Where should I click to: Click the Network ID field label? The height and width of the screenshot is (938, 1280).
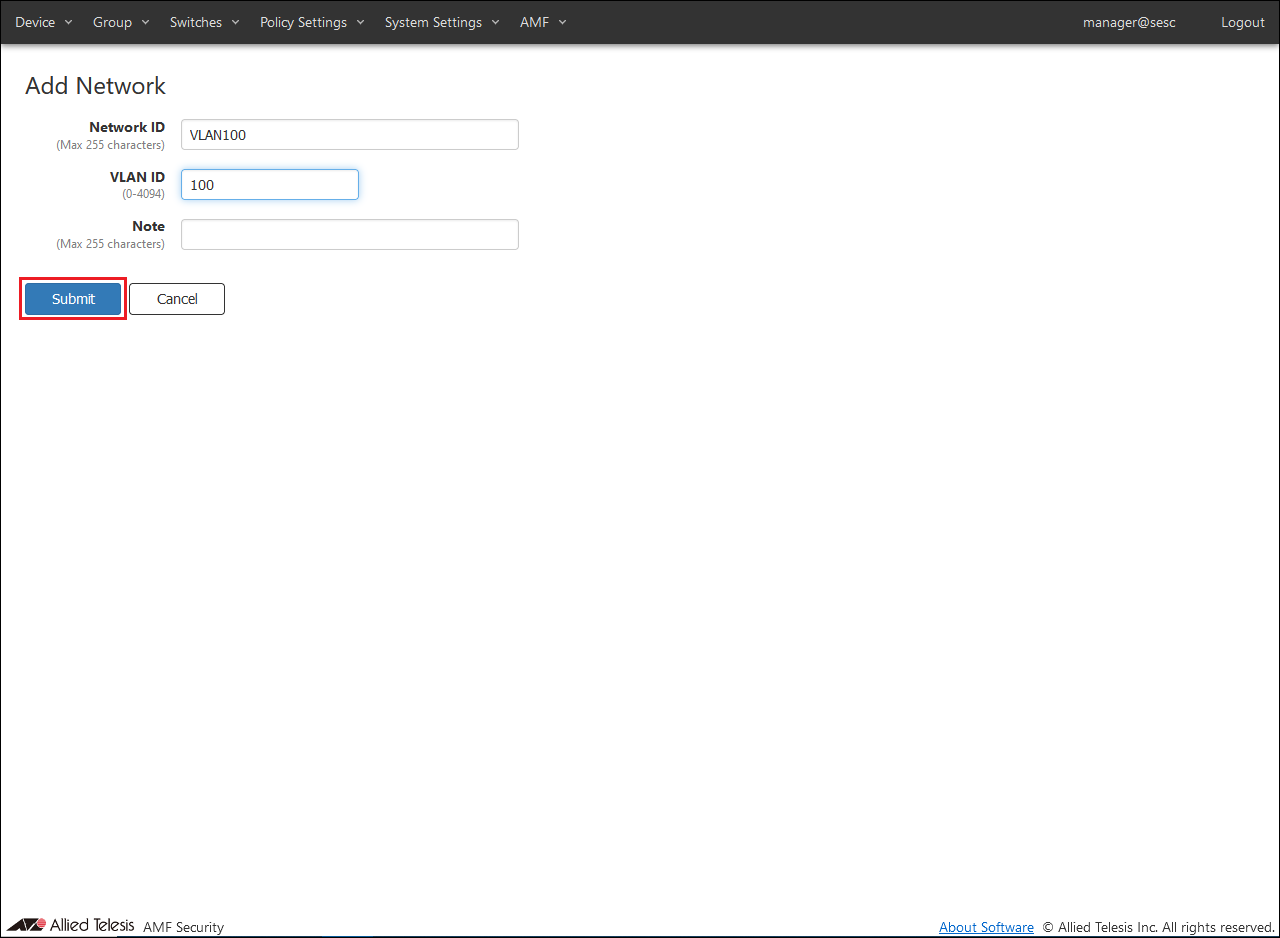(126, 127)
